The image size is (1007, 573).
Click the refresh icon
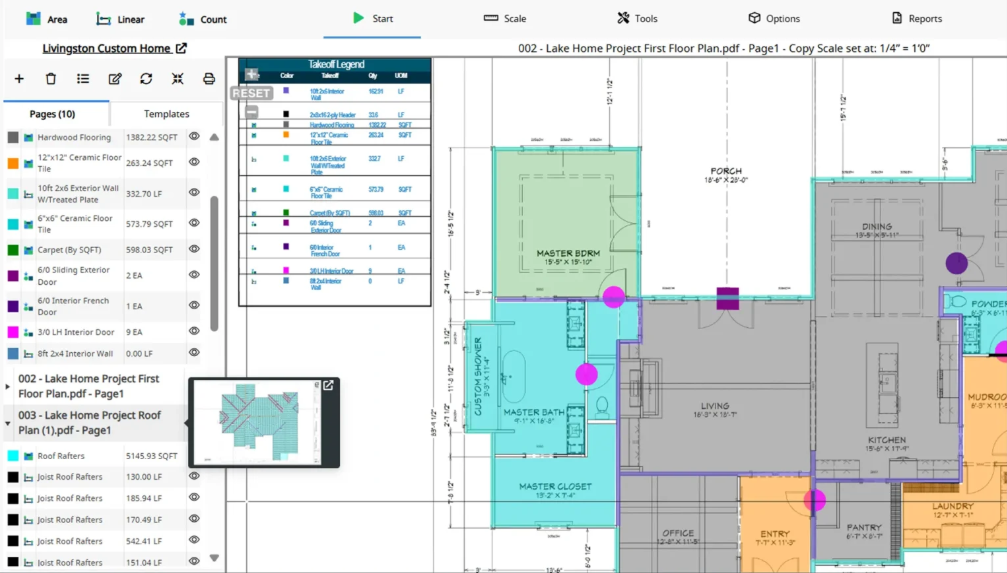(146, 78)
